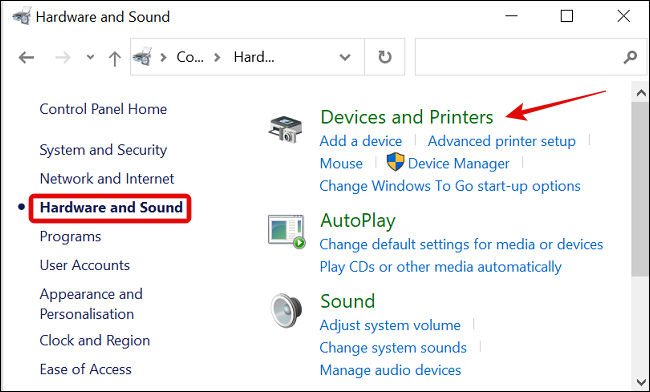
Task: Select Network and Internet category
Action: [x=107, y=179]
